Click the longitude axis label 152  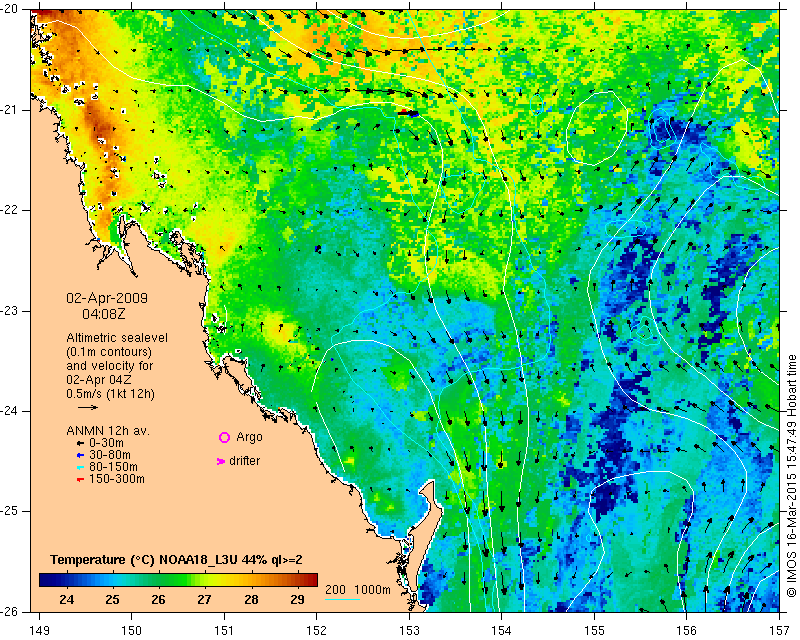pos(316,631)
